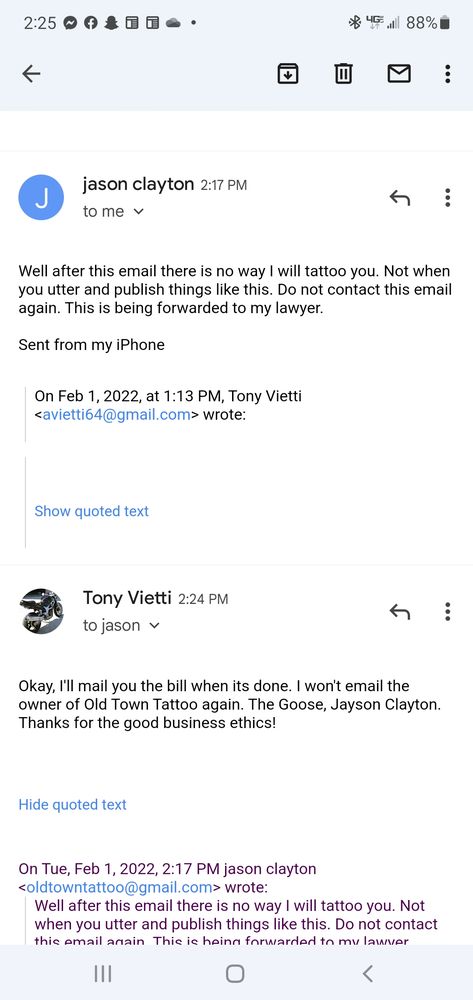
Task: Delete email with trash icon
Action: (x=343, y=75)
